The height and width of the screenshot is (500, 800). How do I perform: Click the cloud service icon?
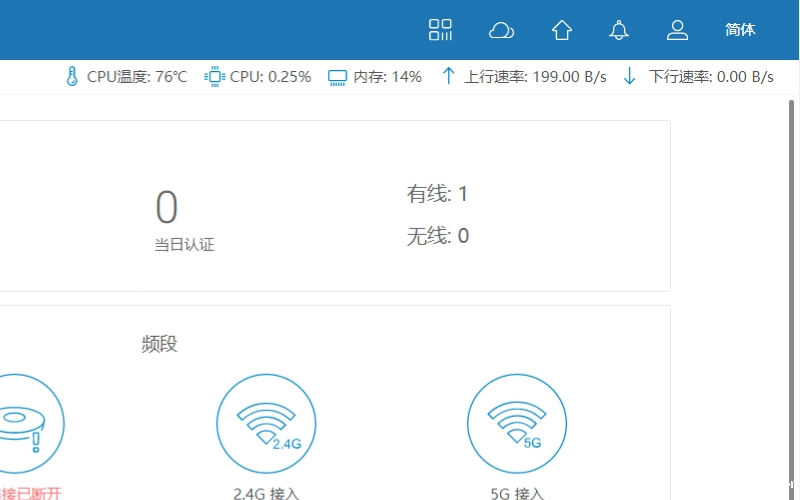click(501, 30)
